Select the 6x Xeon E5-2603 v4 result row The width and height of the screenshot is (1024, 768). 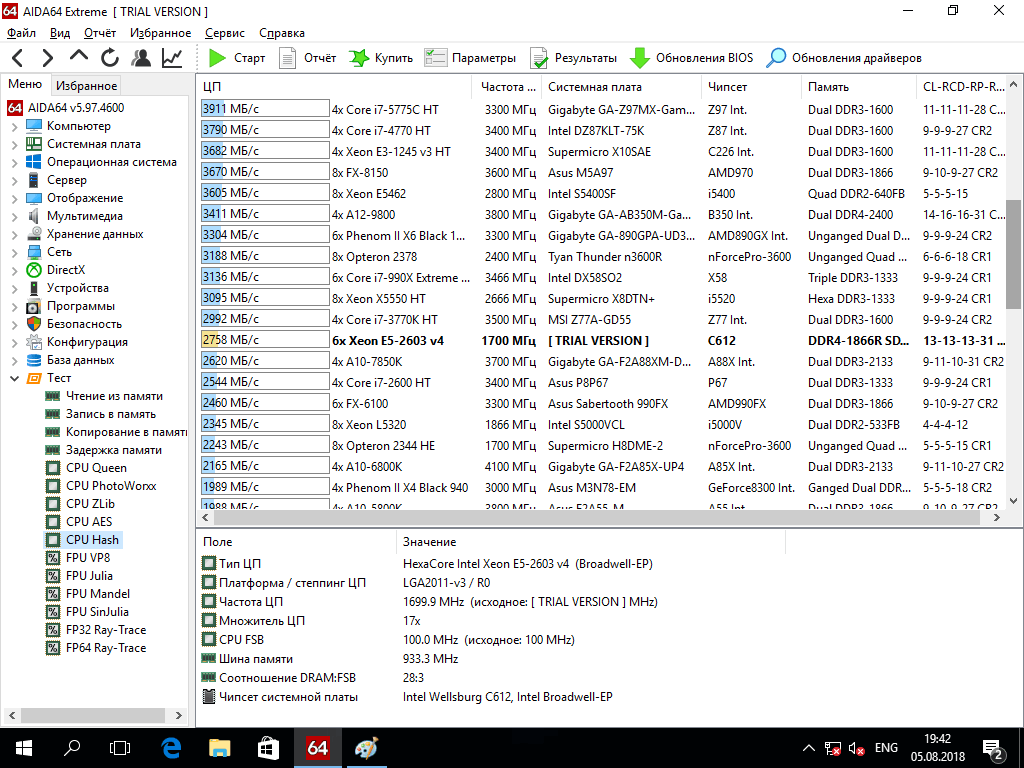[x=603, y=340]
